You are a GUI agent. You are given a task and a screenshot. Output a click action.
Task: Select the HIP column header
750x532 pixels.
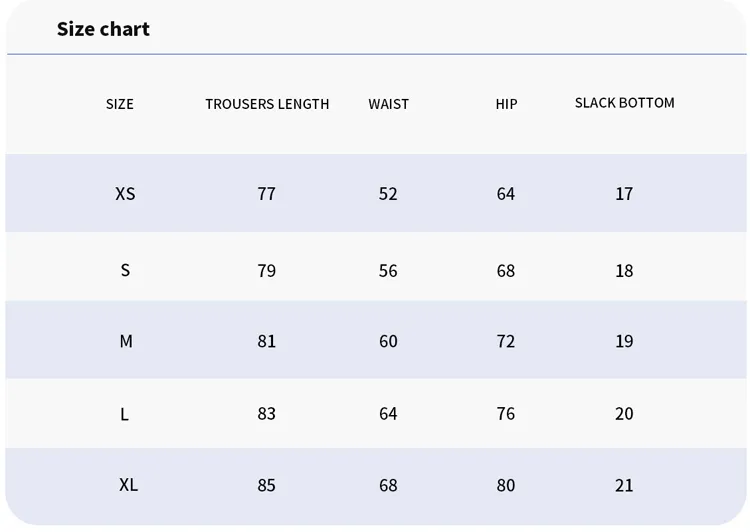(506, 104)
